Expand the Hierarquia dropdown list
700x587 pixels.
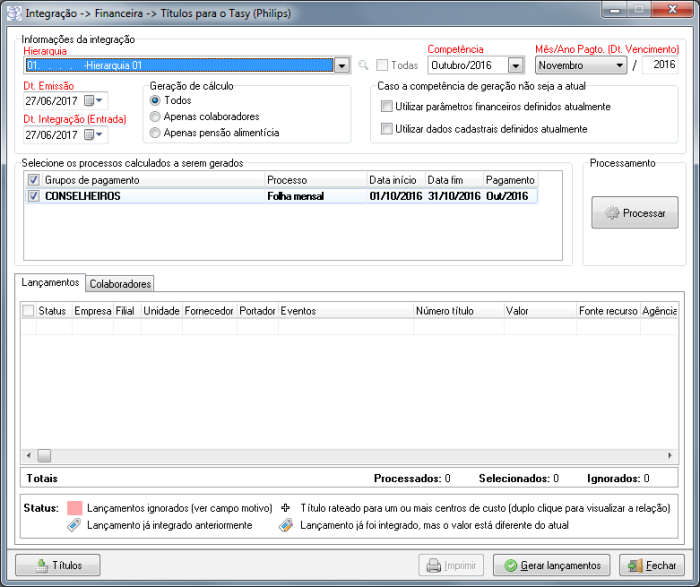(341, 66)
